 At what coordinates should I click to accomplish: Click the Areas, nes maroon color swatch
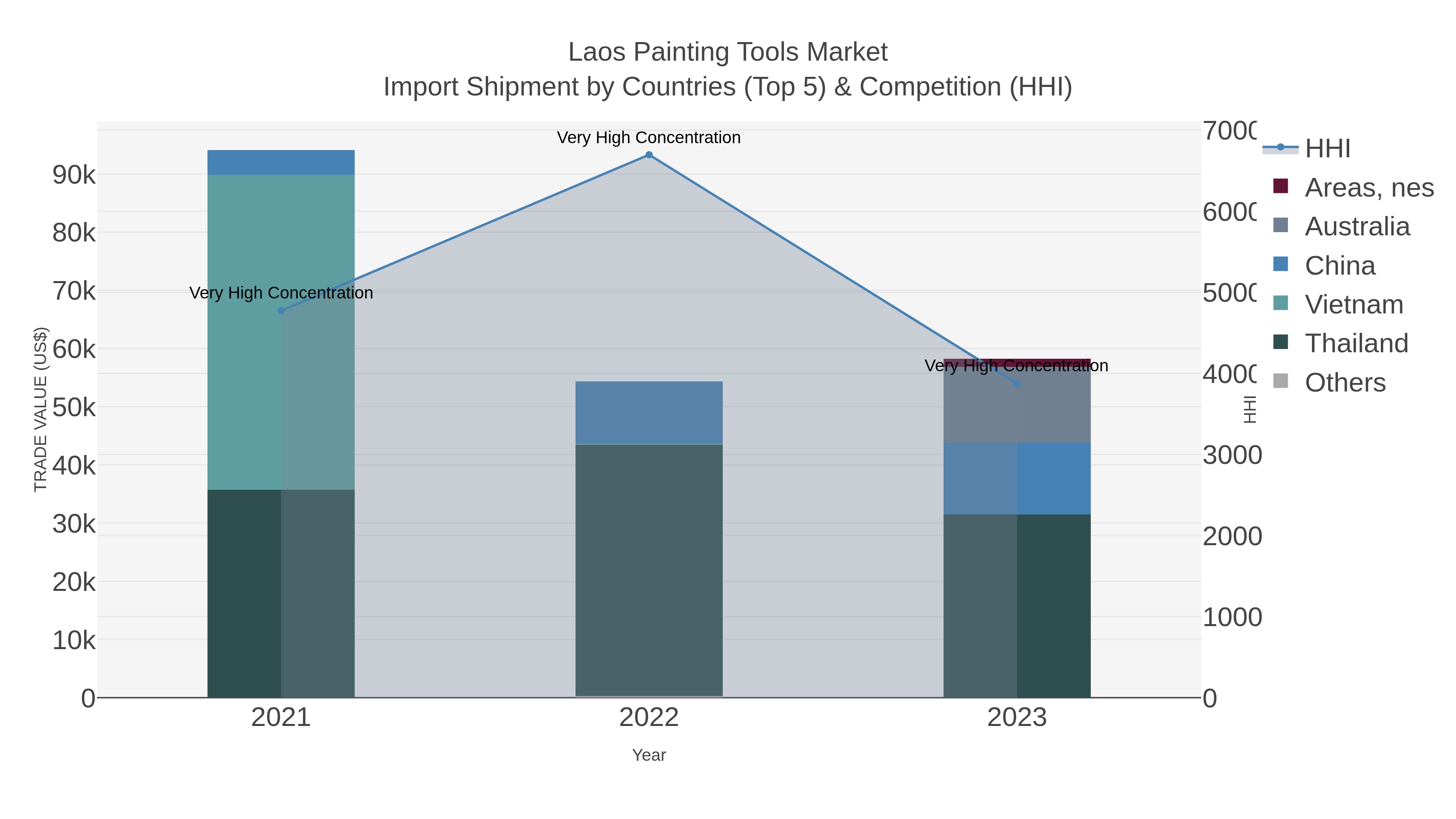[1281, 186]
